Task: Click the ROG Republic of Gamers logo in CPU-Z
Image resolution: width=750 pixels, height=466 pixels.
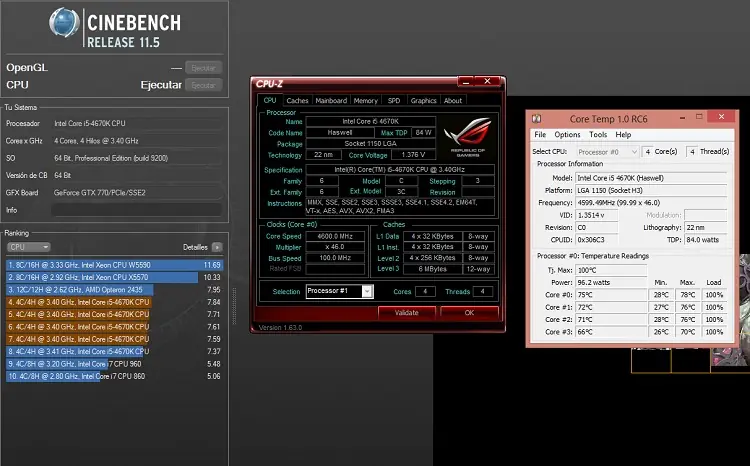Action: [467, 136]
